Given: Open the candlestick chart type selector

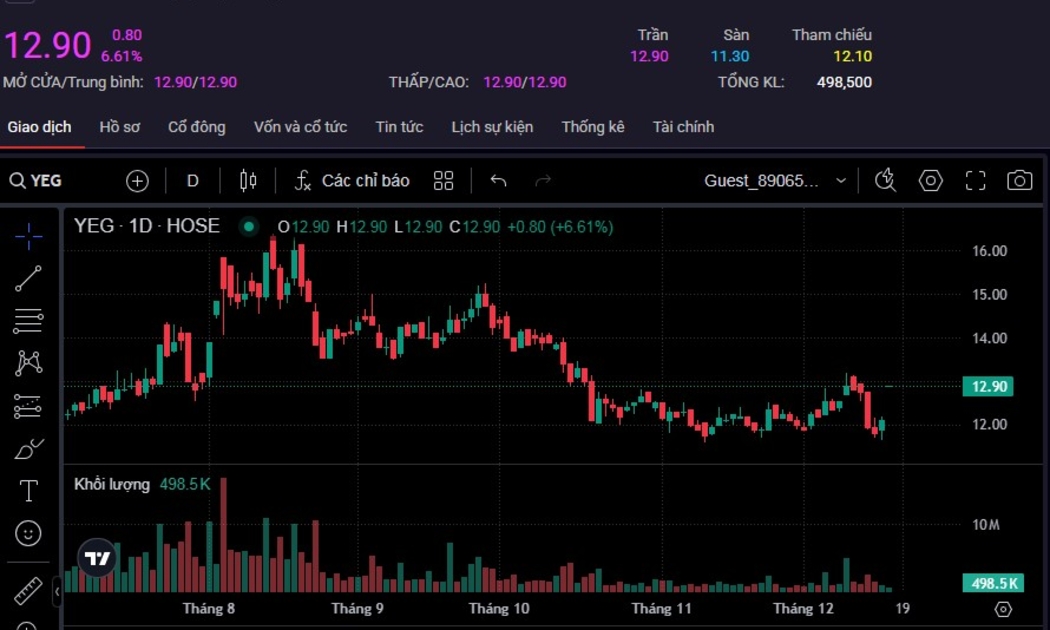Looking at the screenshot, I should pyautogui.click(x=248, y=181).
